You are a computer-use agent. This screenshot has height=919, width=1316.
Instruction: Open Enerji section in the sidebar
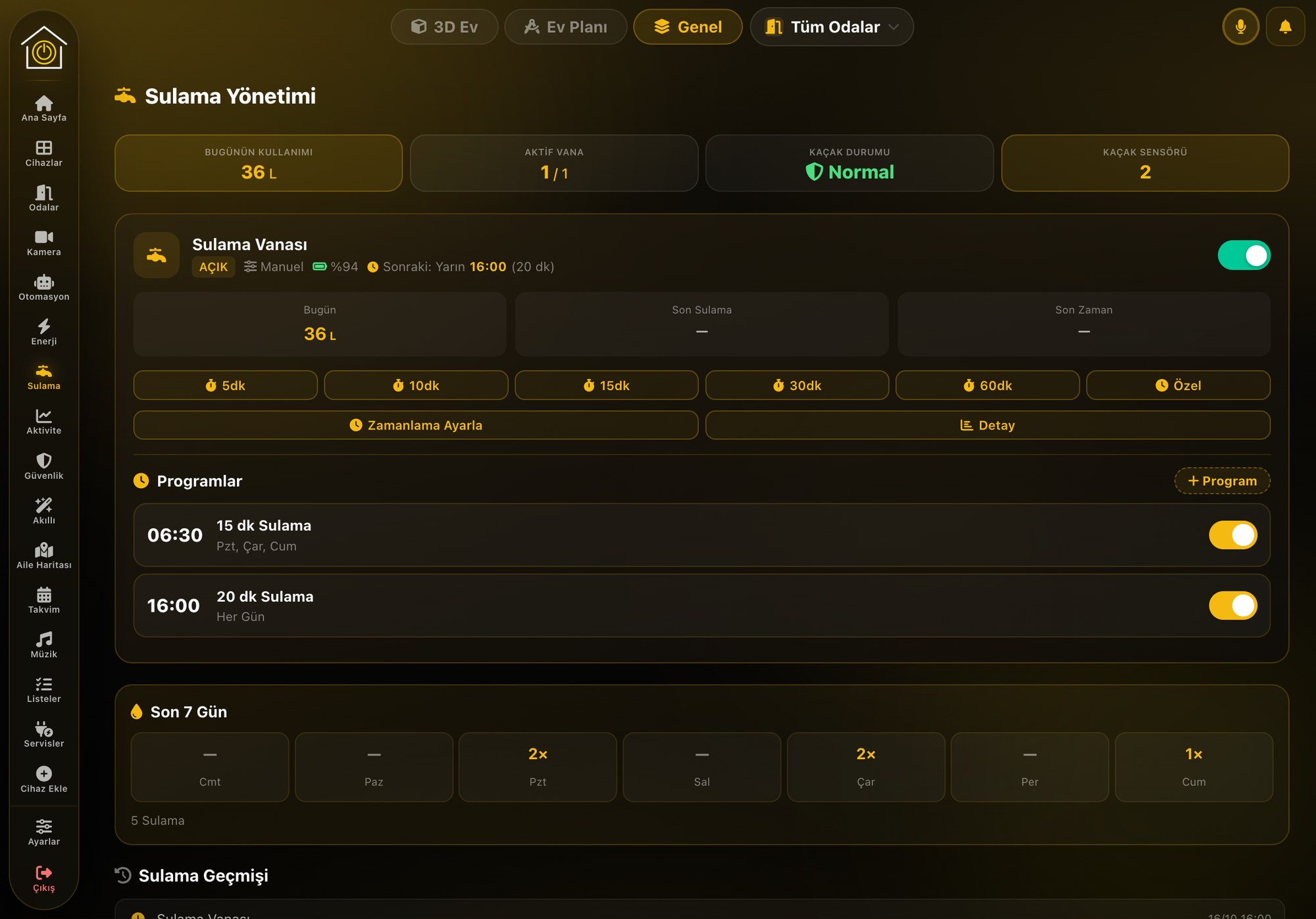click(43, 332)
